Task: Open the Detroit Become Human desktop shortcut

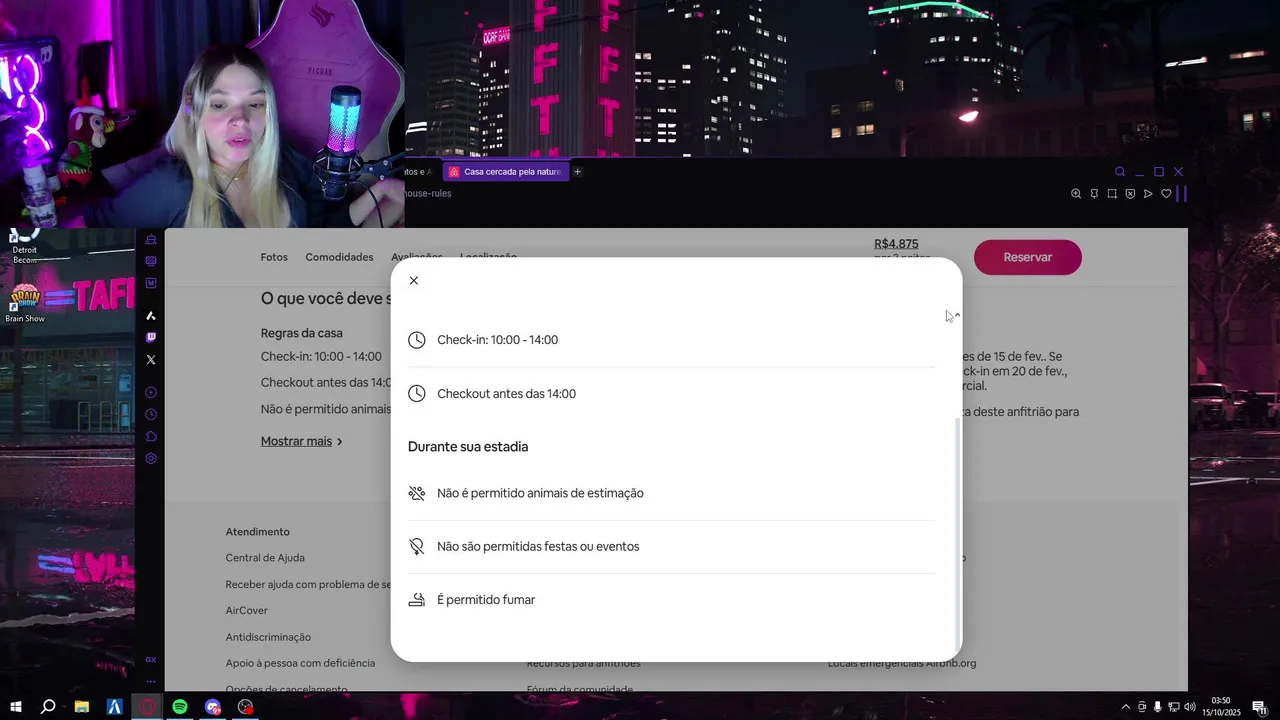Action: [25, 247]
